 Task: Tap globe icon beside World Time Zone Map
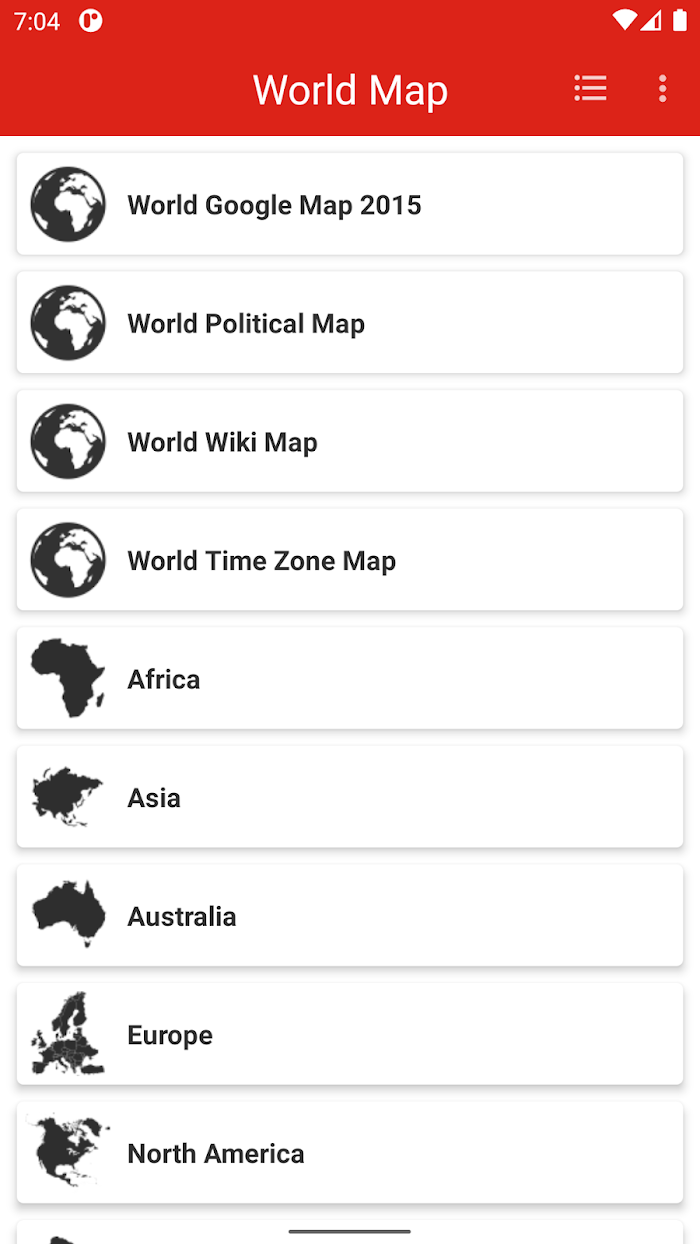[x=68, y=561]
